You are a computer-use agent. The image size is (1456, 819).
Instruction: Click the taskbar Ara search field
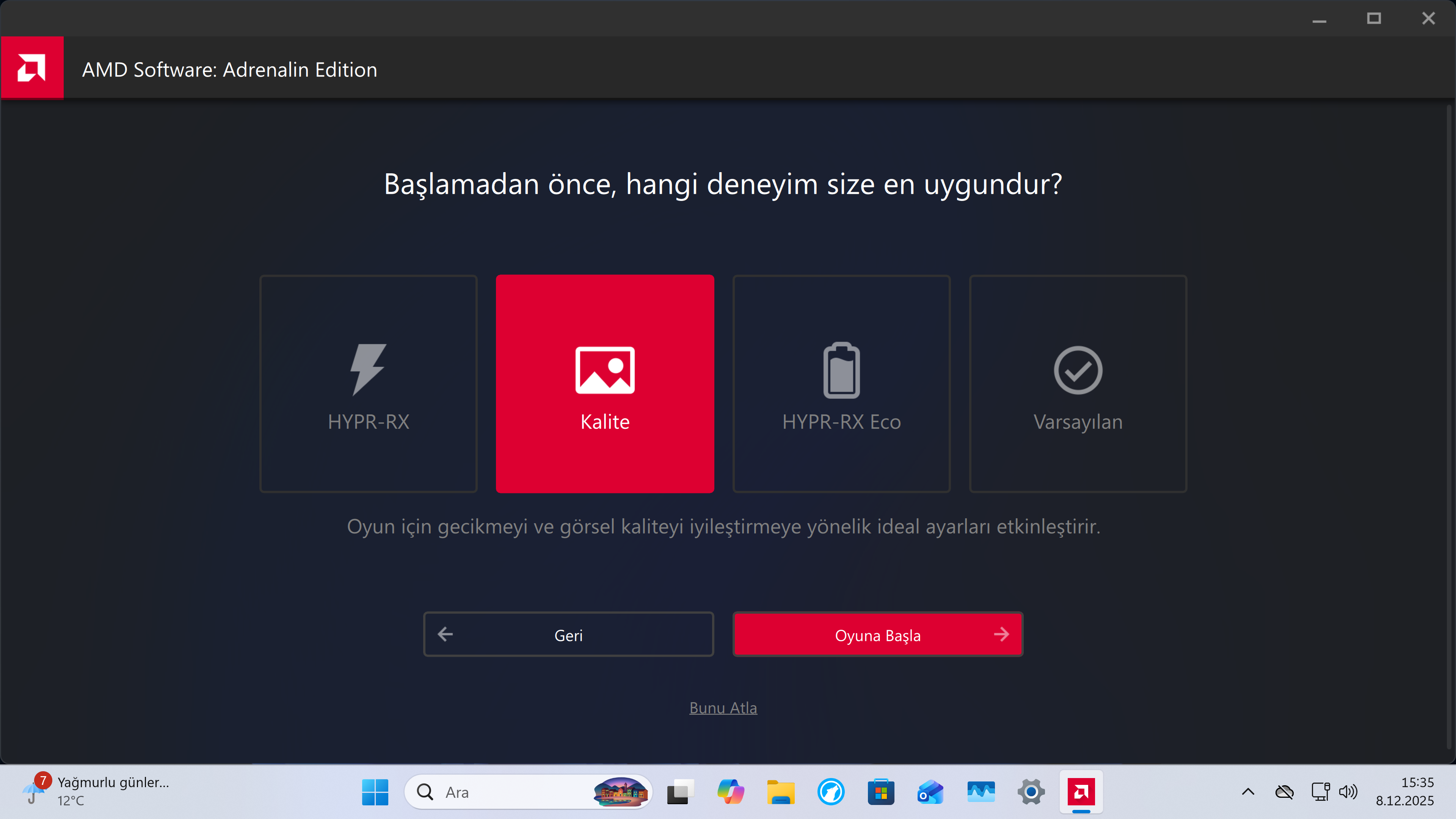tap(529, 792)
